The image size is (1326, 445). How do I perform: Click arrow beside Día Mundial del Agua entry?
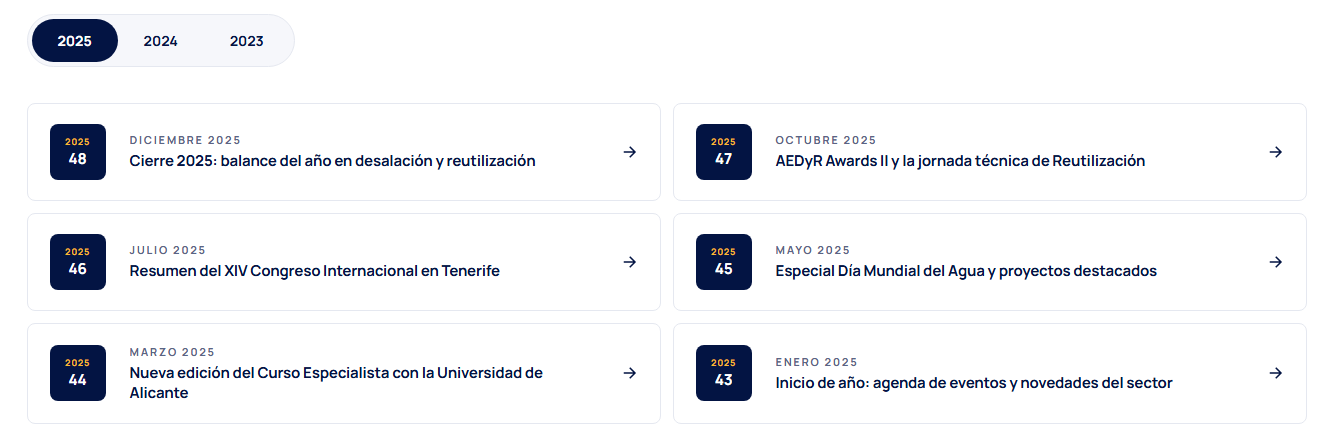click(1275, 262)
